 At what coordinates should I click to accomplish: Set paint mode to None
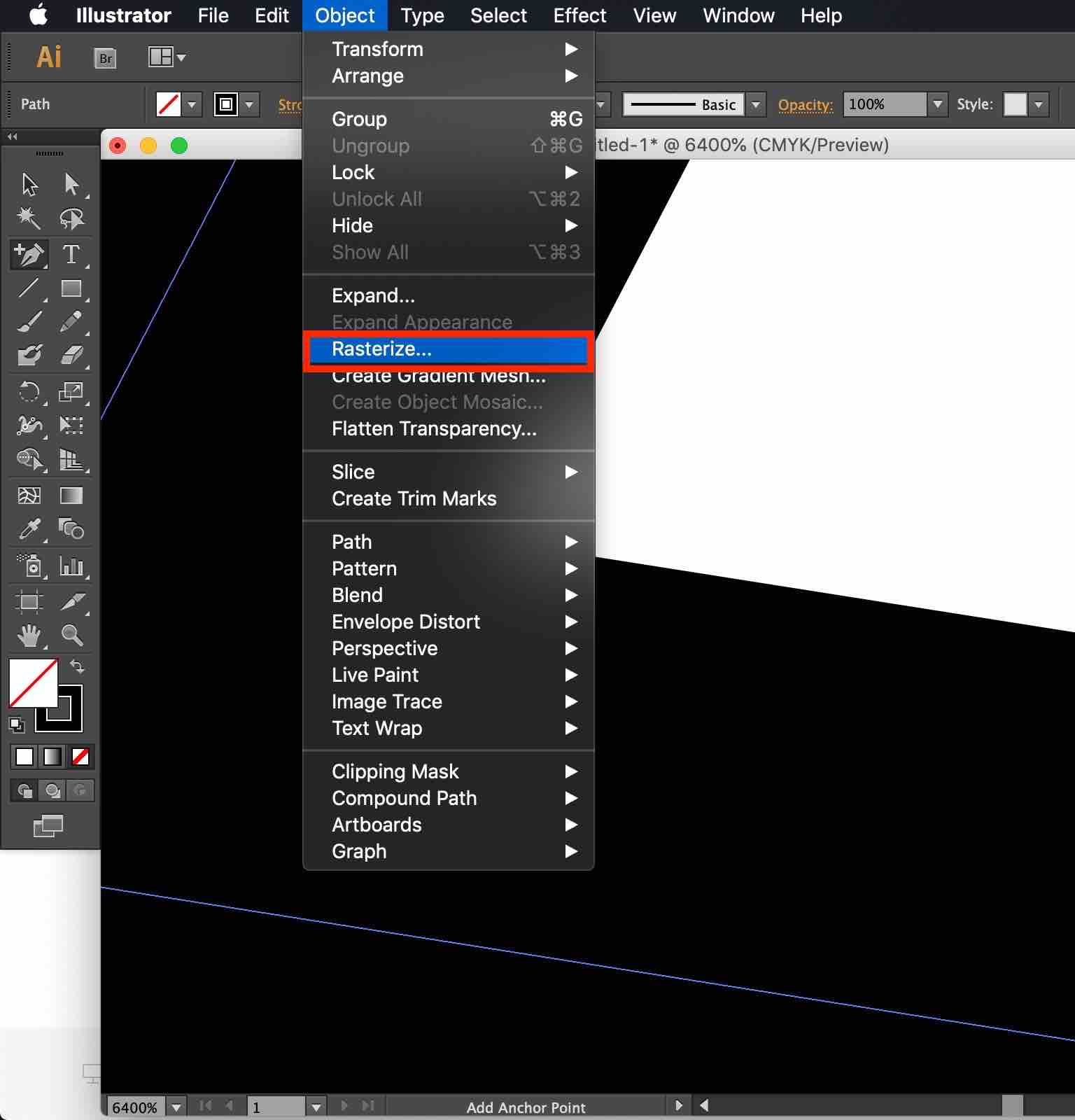pyautogui.click(x=80, y=757)
